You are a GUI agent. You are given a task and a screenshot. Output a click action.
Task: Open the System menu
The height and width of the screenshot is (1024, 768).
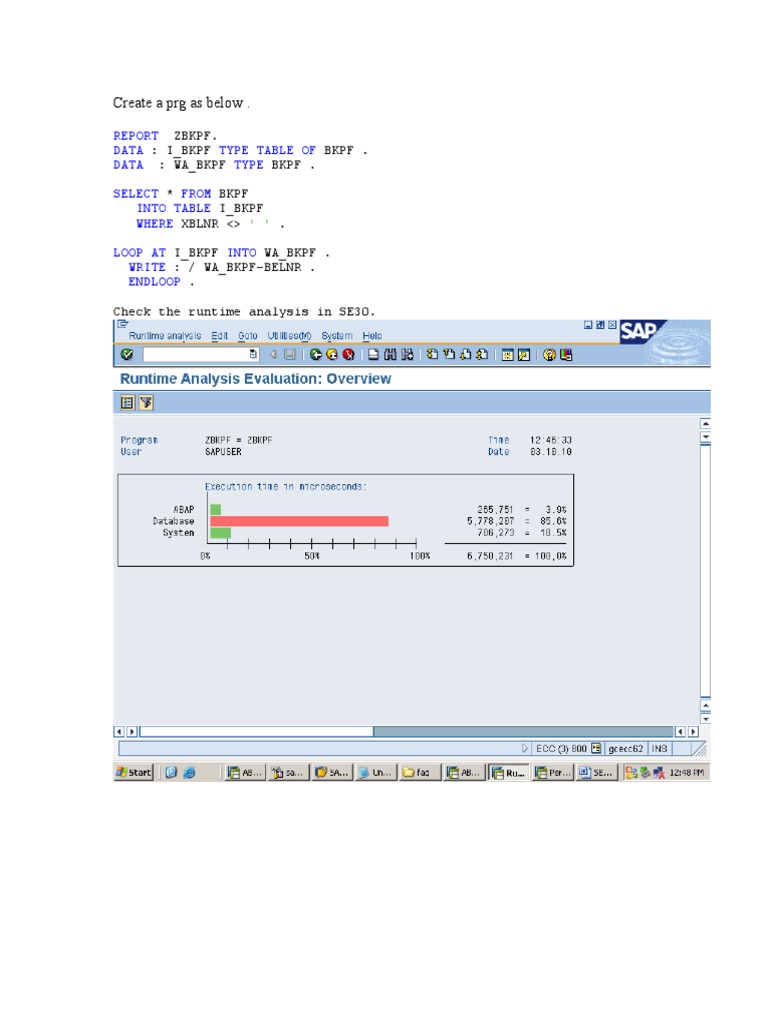tap(337, 336)
